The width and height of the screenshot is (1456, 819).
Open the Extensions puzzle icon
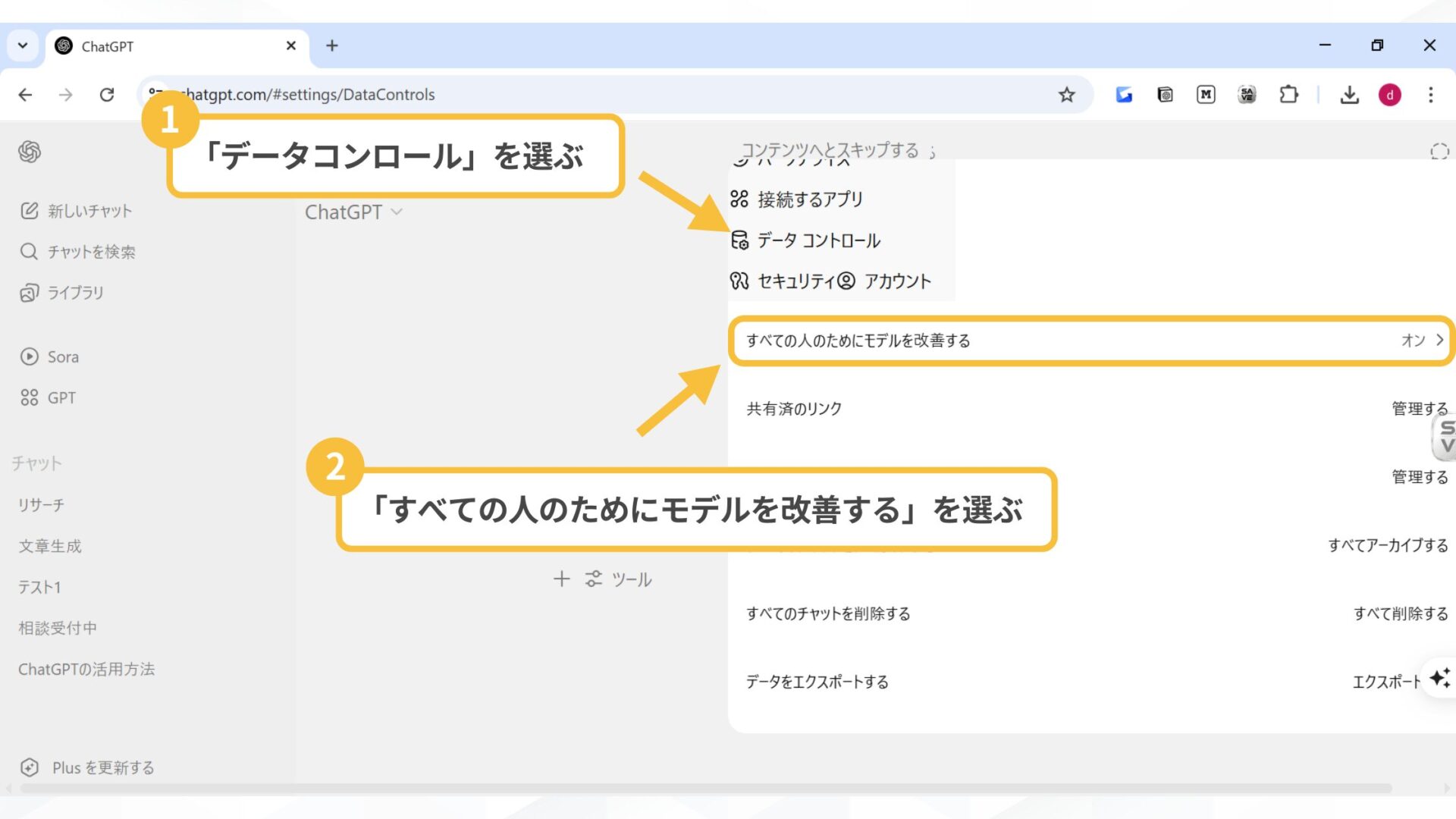pyautogui.click(x=1289, y=94)
